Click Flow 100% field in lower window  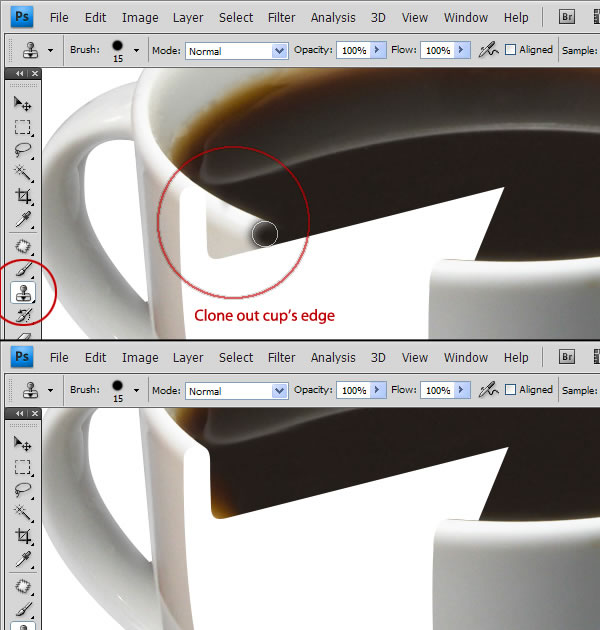(x=438, y=390)
